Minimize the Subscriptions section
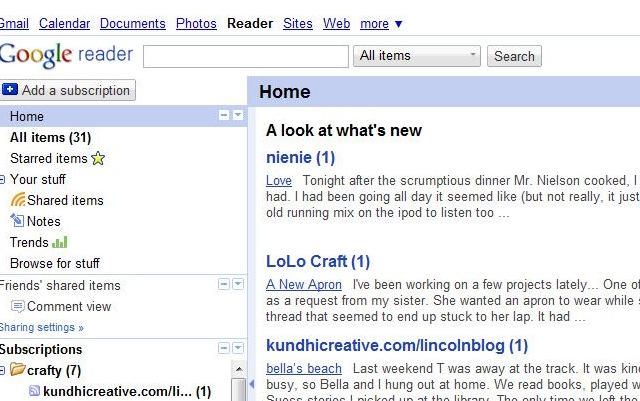The image size is (640, 401). (x=224, y=348)
